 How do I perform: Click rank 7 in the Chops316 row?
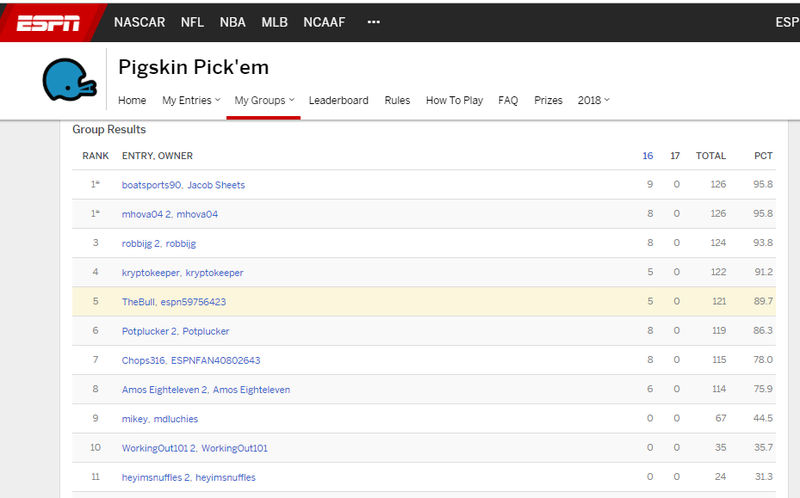[95, 360]
